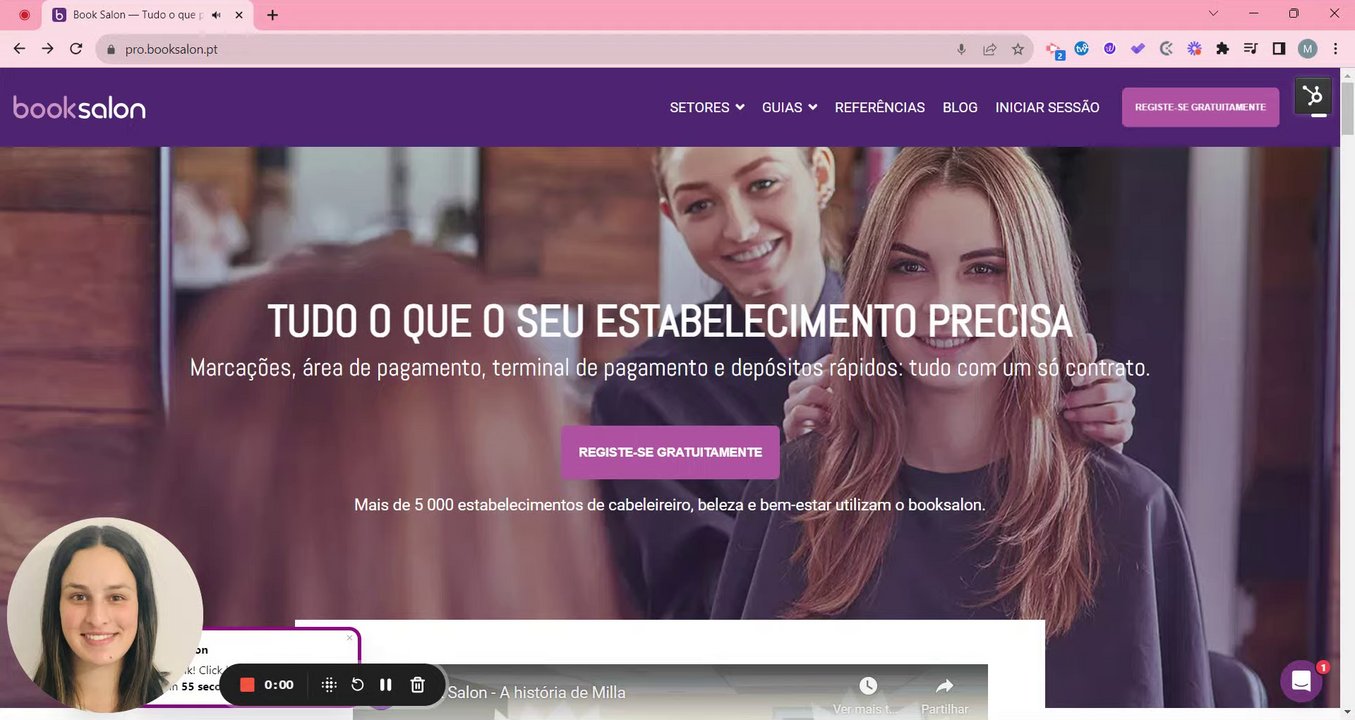Open the purple circular 'u' extension
The width and height of the screenshot is (1355, 720).
pyautogui.click(x=1110, y=48)
